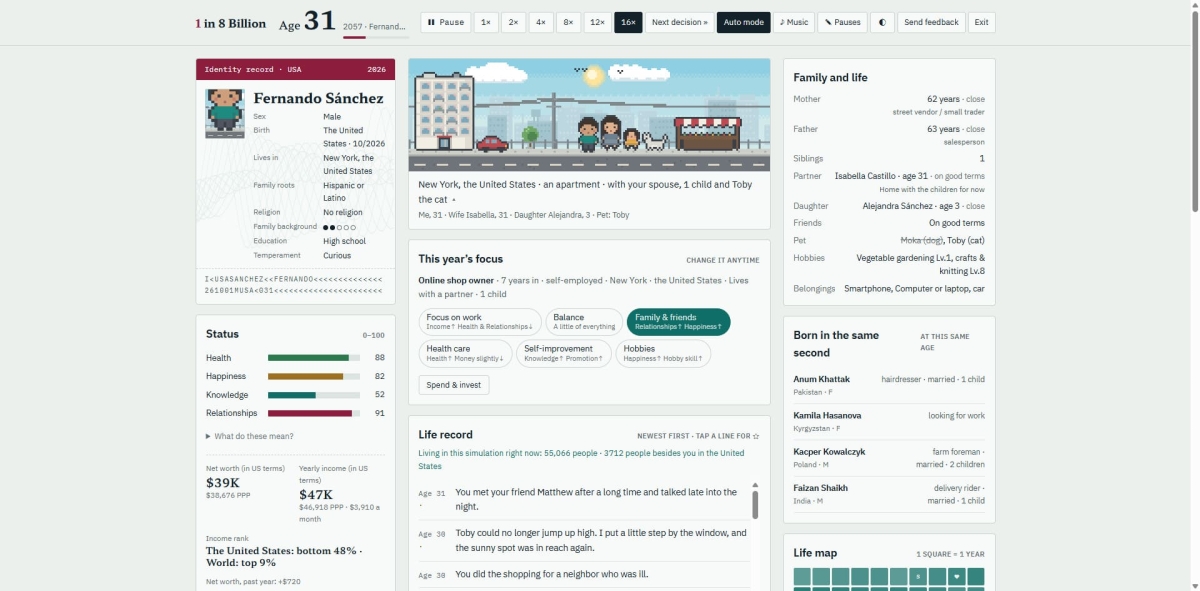Set playback speed to 8×
Viewport: 1200px width, 591px height.
(x=569, y=22)
